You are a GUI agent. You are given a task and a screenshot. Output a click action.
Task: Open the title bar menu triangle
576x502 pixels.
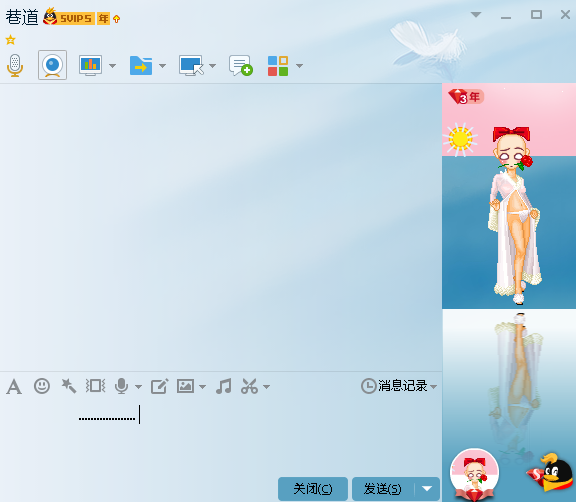[476, 15]
